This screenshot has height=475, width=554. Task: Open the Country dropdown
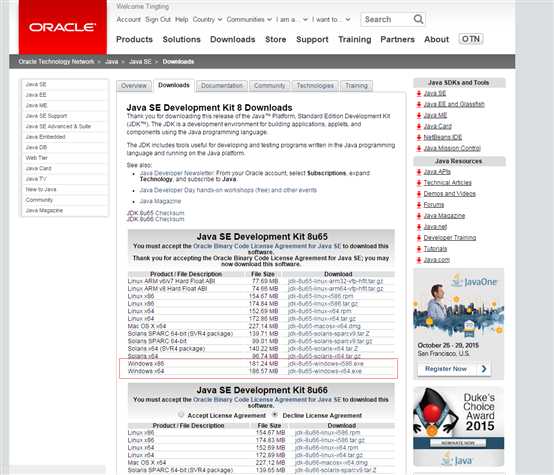[x=207, y=19]
